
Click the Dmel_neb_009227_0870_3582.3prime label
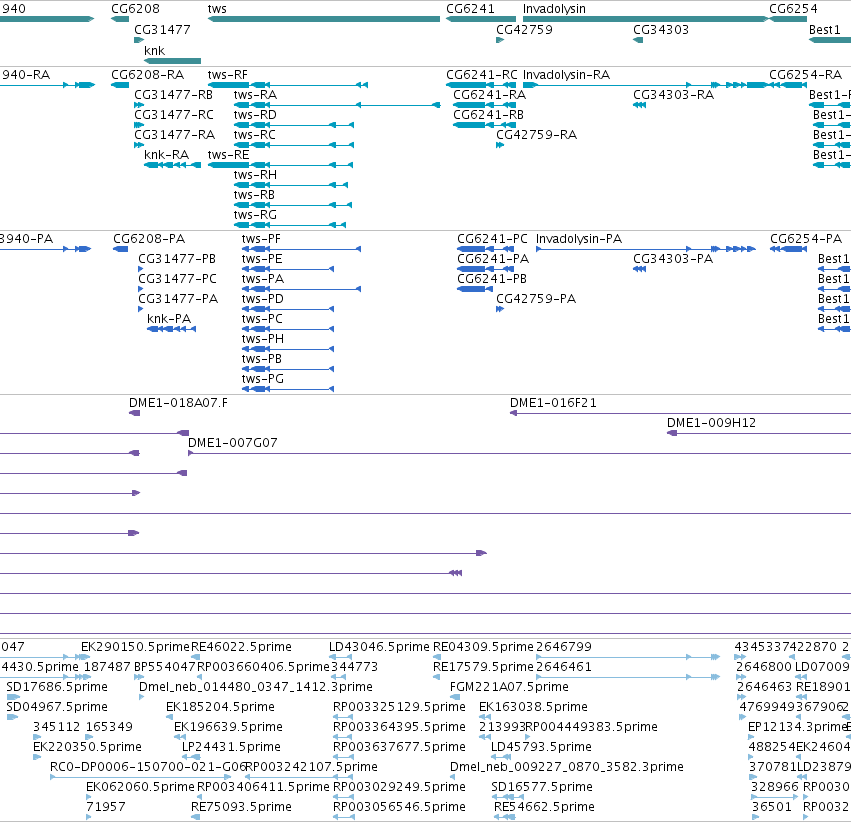[567, 767]
